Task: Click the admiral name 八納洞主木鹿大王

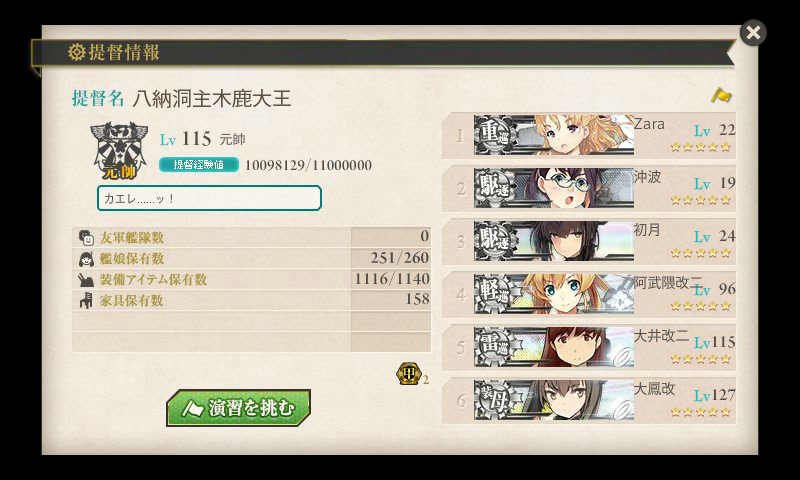Action: 212,98
